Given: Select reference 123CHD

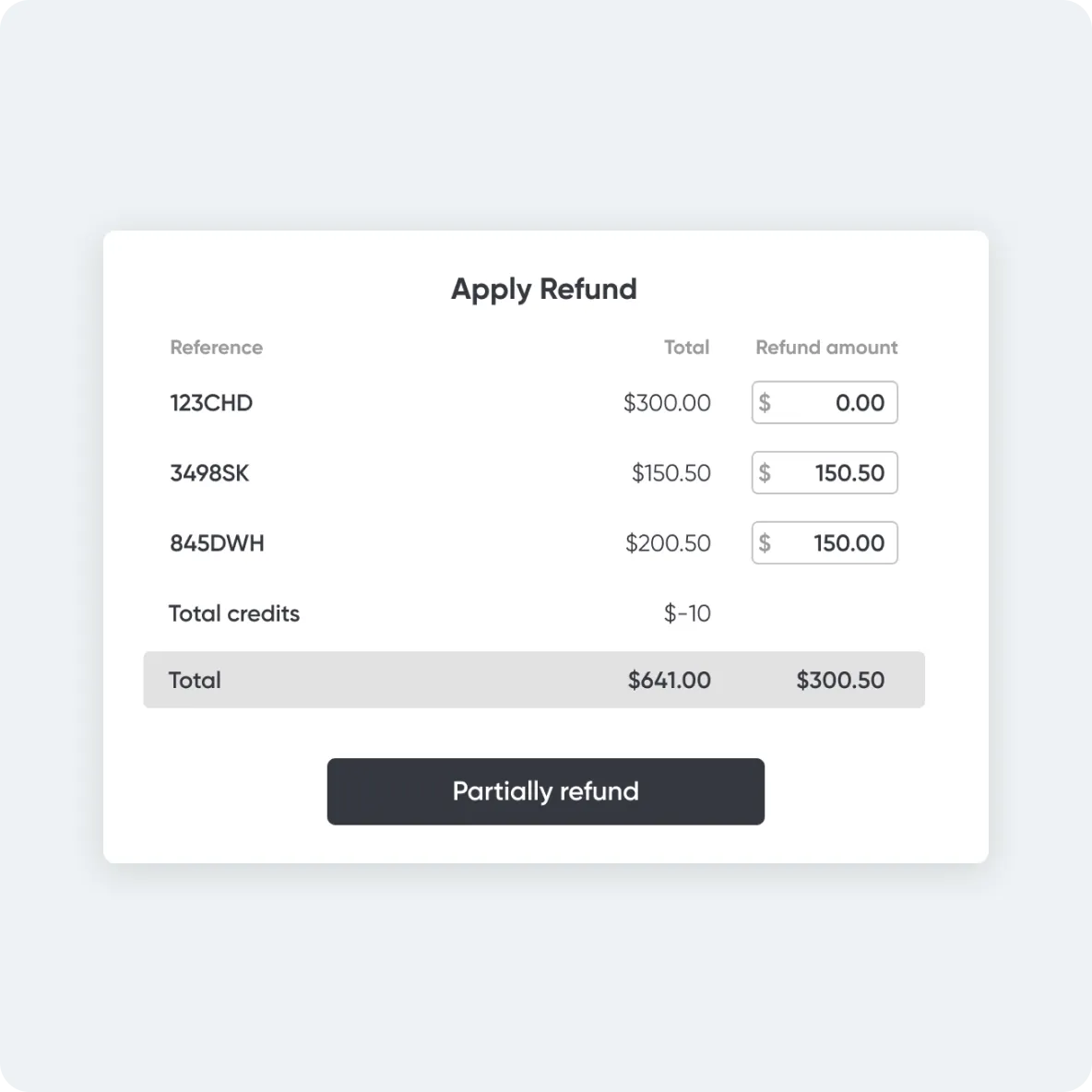Looking at the screenshot, I should [x=211, y=403].
